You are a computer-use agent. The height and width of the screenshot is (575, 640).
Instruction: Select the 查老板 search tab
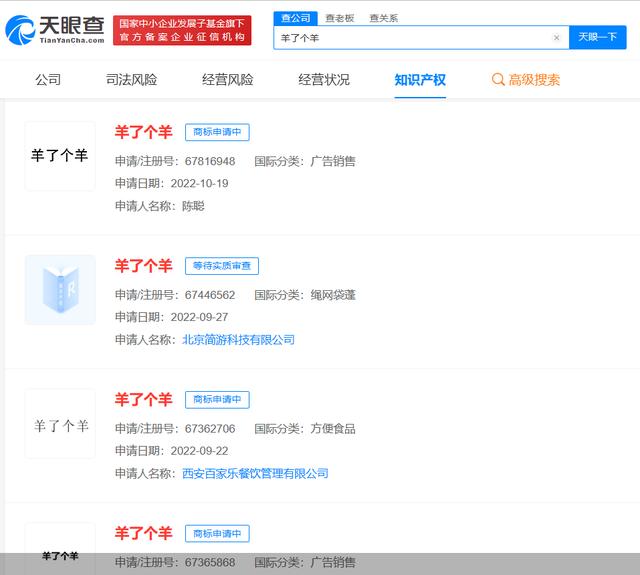(340, 18)
